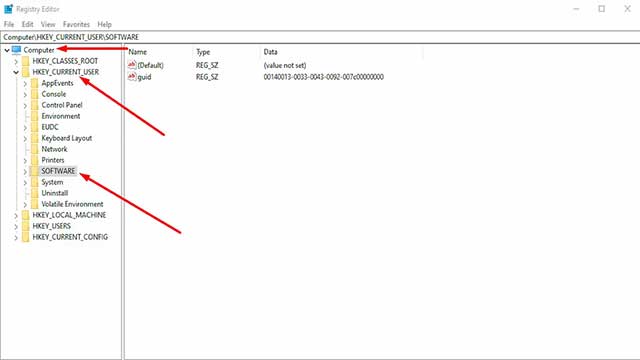Open the Edit menu

(x=27, y=24)
